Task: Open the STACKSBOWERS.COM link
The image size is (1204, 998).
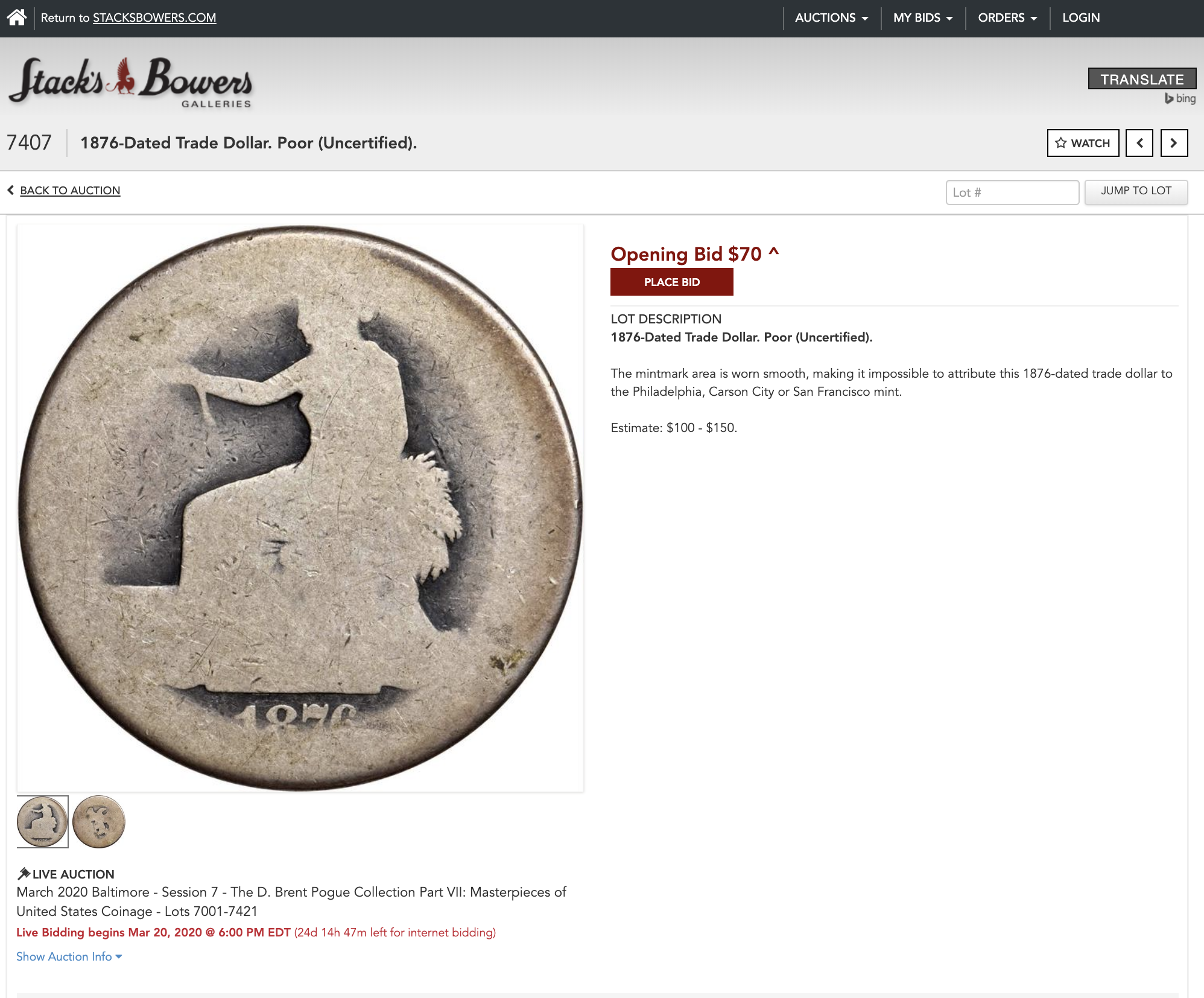Action: point(154,17)
